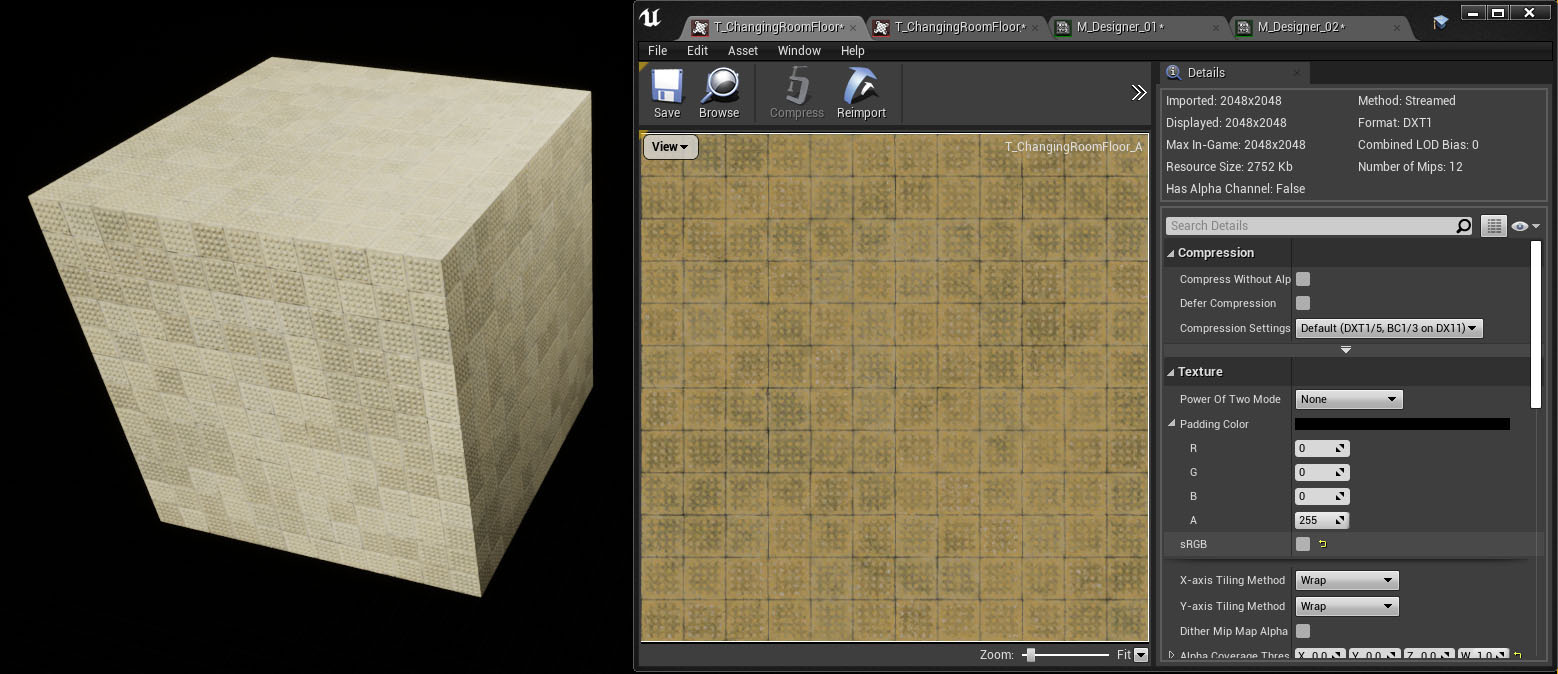Open the tutorials graduation cap icon

pos(1440,23)
